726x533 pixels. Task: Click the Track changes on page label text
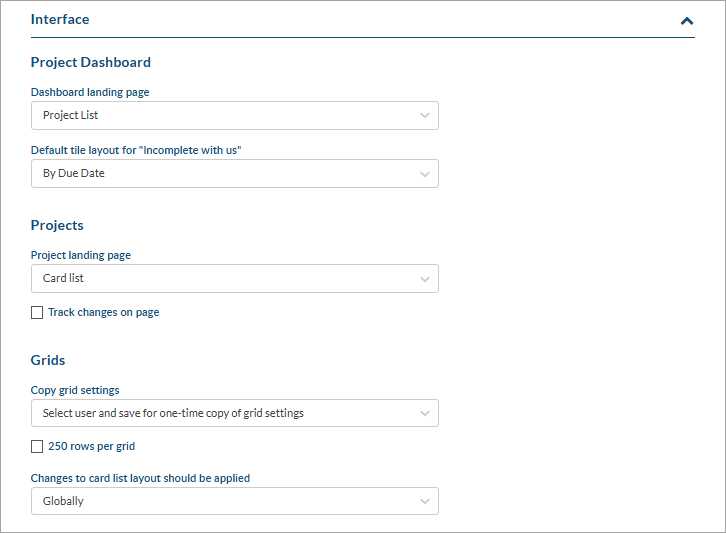click(x=104, y=313)
